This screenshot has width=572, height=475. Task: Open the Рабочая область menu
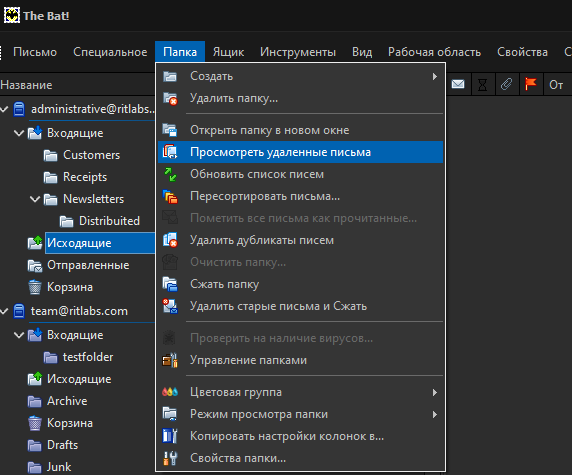[434, 52]
